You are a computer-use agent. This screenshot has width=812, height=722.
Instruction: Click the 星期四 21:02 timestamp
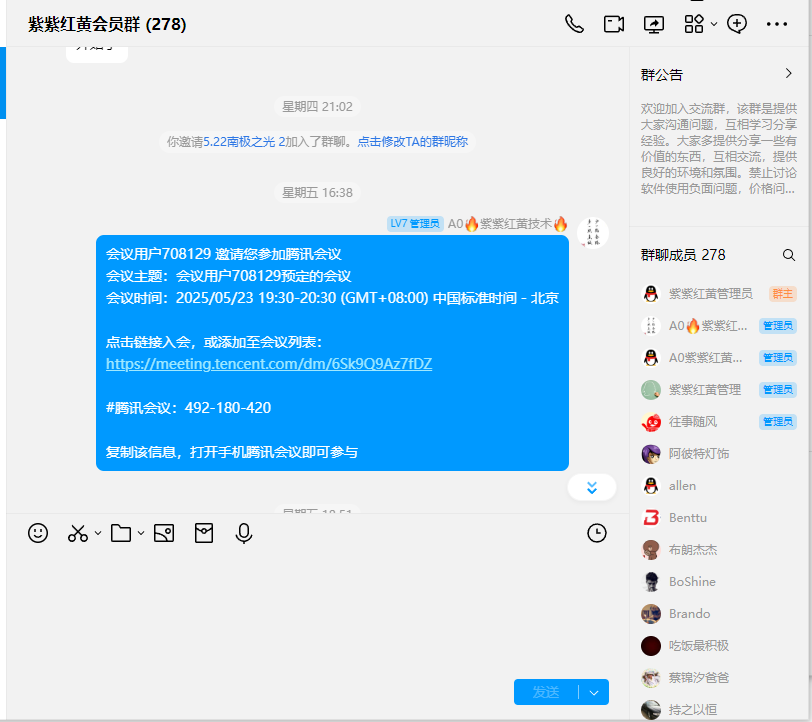coord(317,107)
